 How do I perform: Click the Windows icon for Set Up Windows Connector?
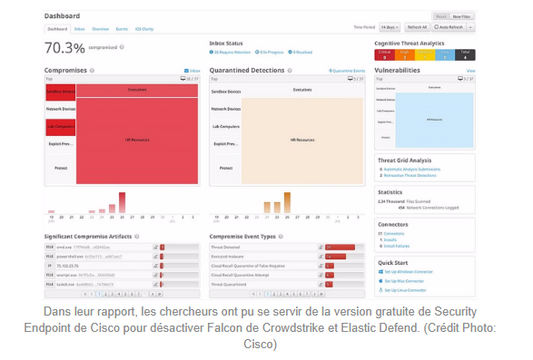(381, 272)
